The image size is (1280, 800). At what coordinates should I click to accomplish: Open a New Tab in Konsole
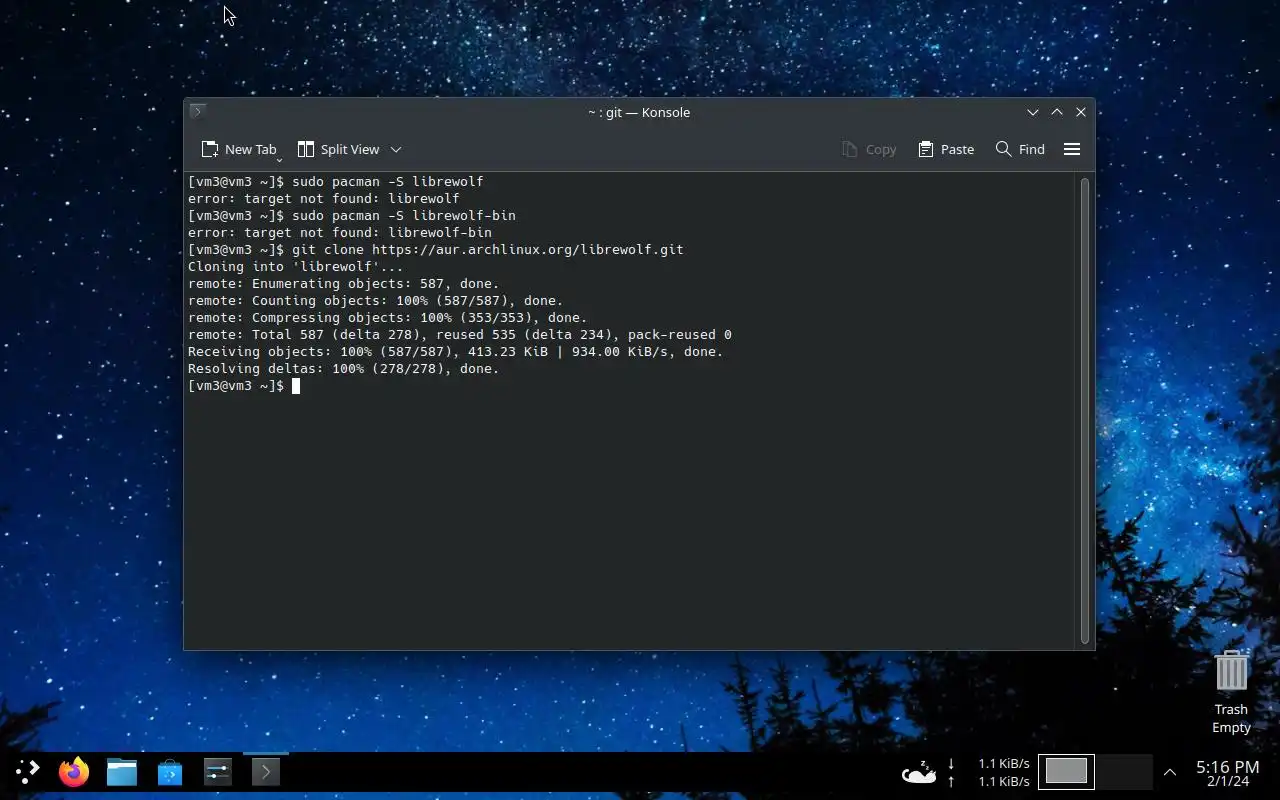coord(238,149)
